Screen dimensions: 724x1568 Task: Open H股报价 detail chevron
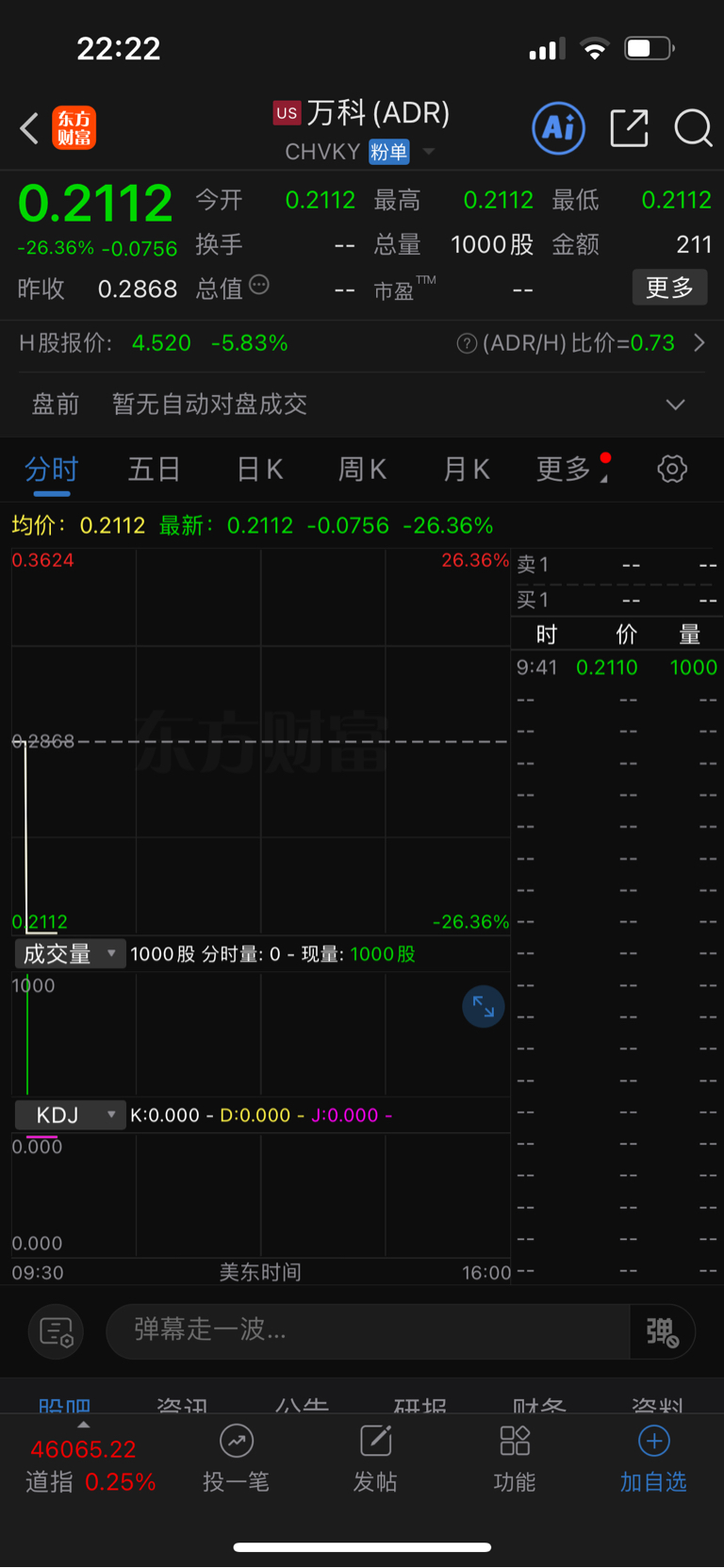[x=699, y=343]
